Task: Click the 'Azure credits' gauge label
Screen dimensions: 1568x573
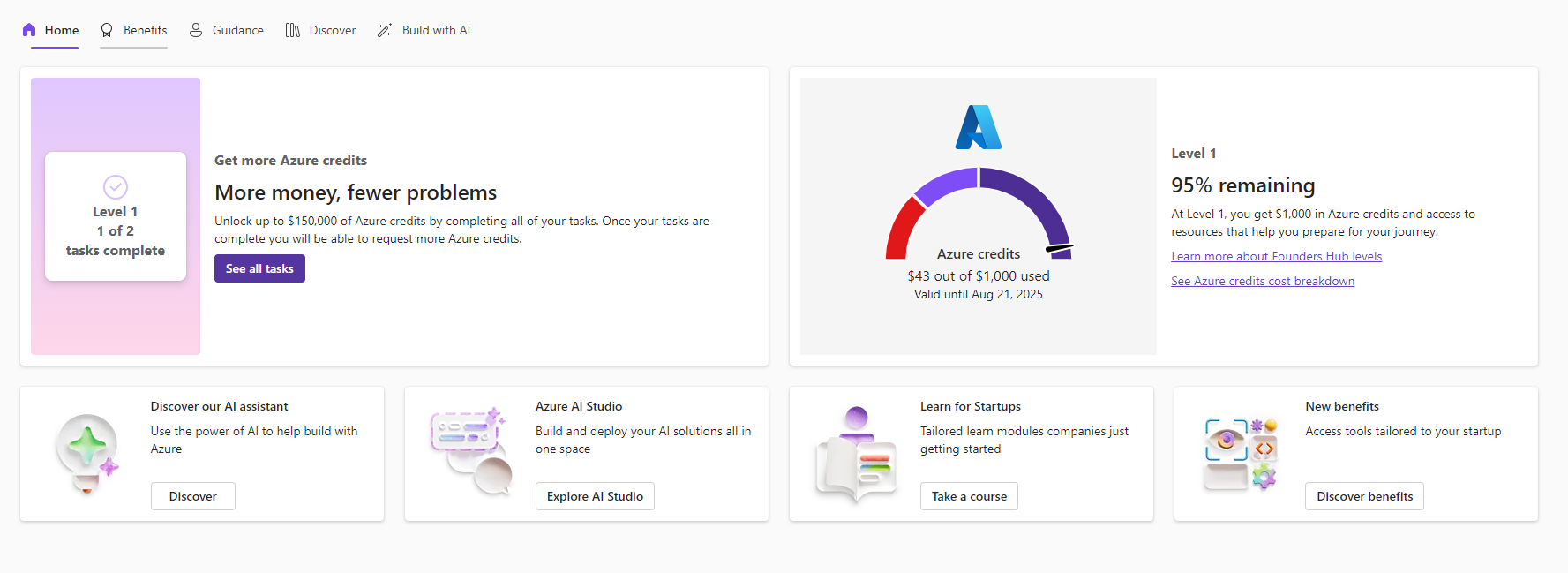Action: click(x=979, y=254)
